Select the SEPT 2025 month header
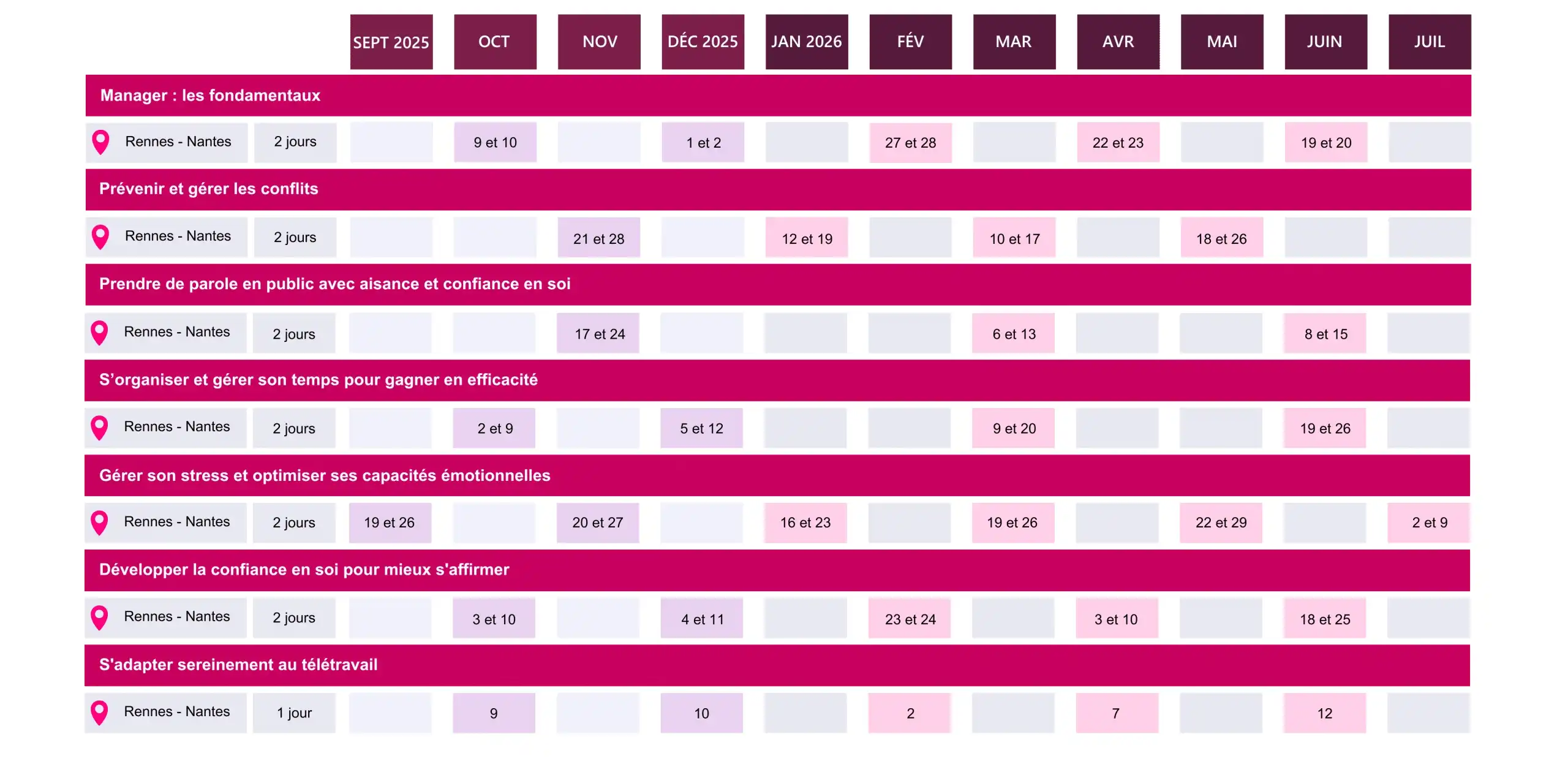1568x767 pixels. click(x=391, y=42)
